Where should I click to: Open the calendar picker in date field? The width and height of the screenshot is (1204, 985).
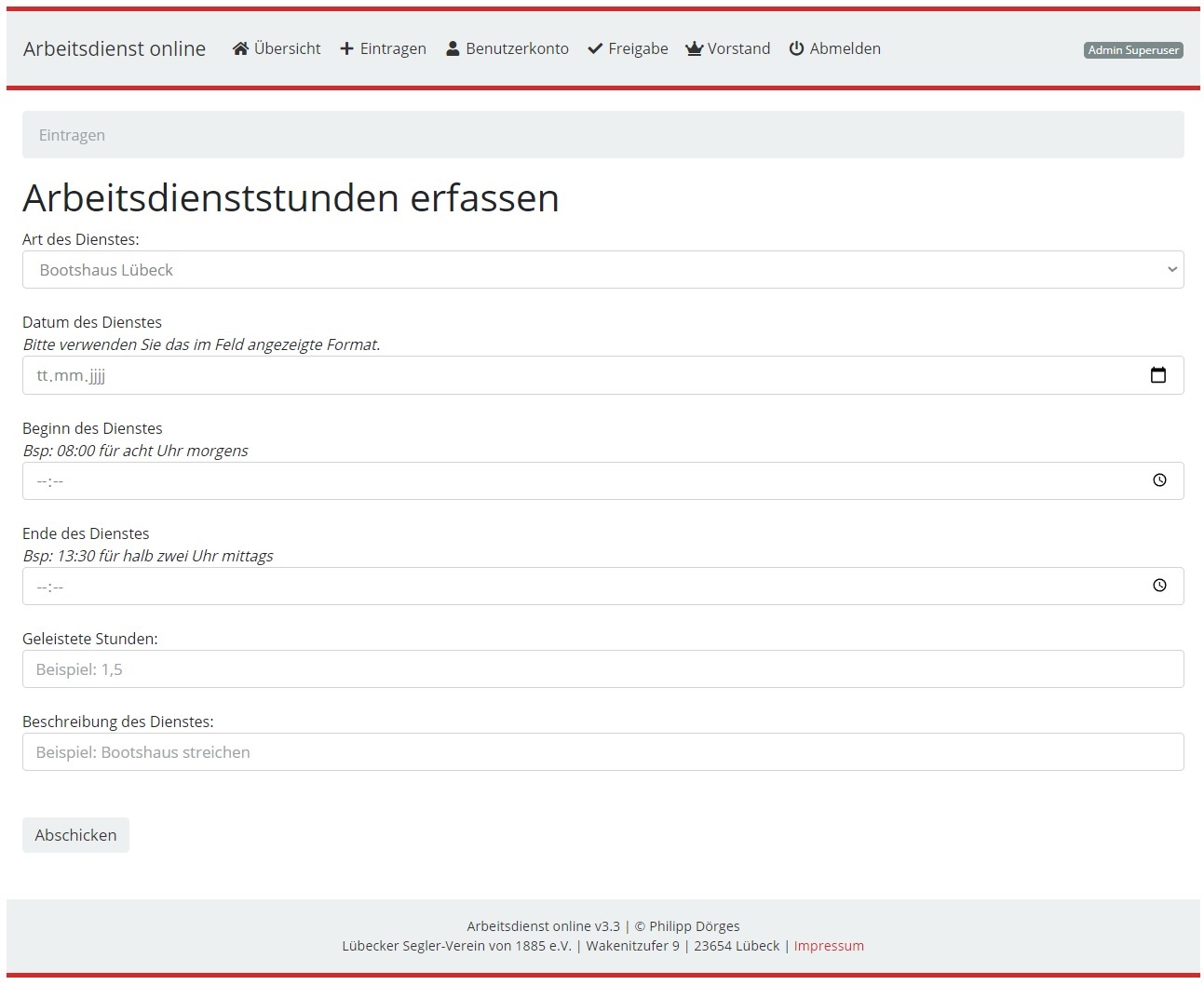tap(1157, 375)
